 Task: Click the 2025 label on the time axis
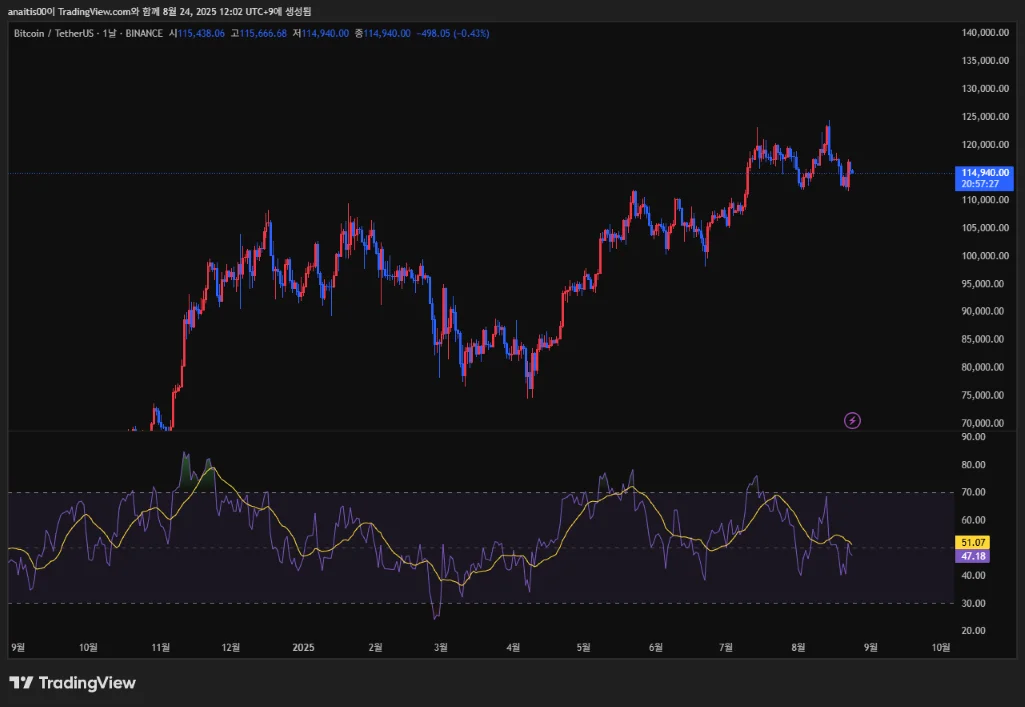click(x=304, y=647)
